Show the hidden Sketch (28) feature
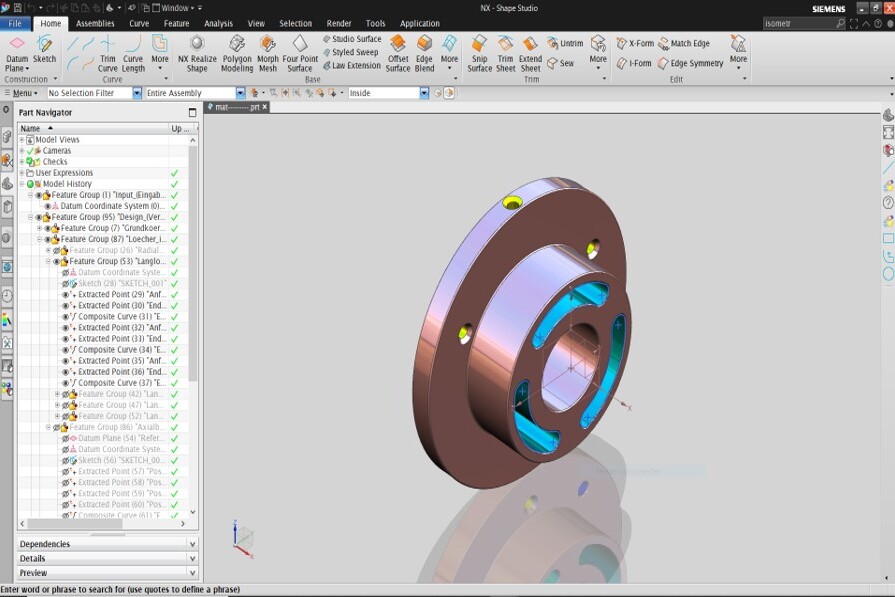This screenshot has height=597, width=895. point(66,284)
